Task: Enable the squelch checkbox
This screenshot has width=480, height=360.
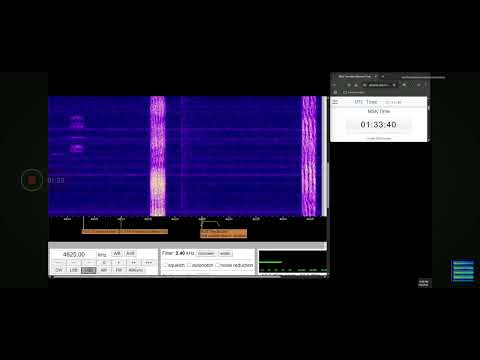Action: coord(165,265)
